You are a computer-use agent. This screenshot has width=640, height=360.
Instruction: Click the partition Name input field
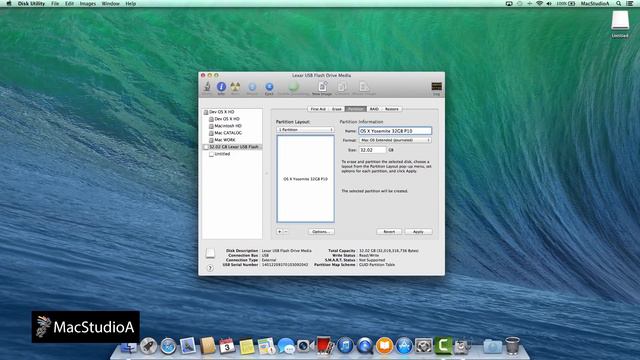[395, 131]
